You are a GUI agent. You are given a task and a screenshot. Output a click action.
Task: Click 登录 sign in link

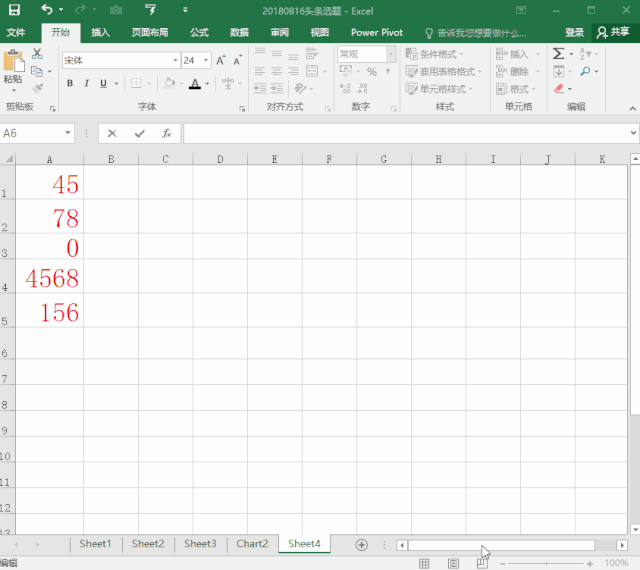click(x=574, y=32)
